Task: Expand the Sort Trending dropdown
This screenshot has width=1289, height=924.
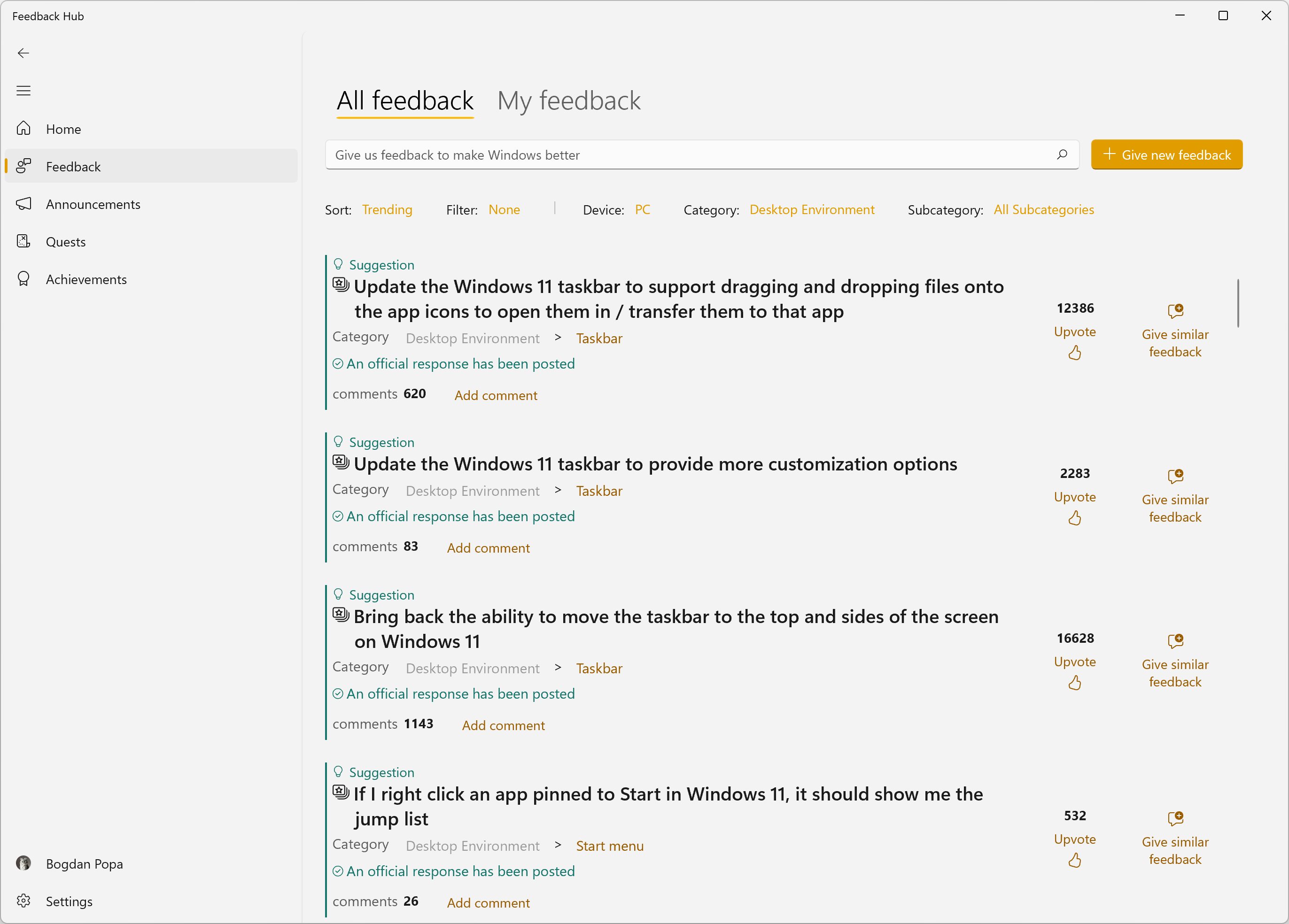Action: click(x=387, y=209)
